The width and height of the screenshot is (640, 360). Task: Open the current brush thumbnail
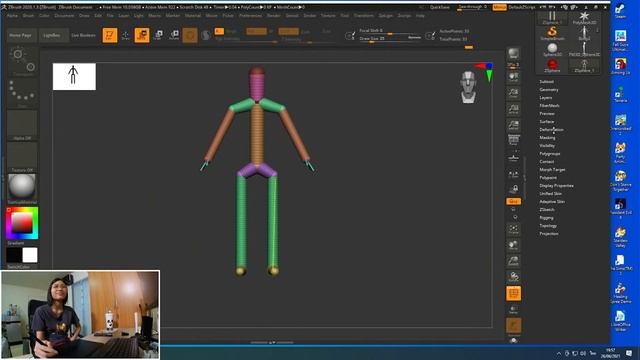click(x=22, y=60)
